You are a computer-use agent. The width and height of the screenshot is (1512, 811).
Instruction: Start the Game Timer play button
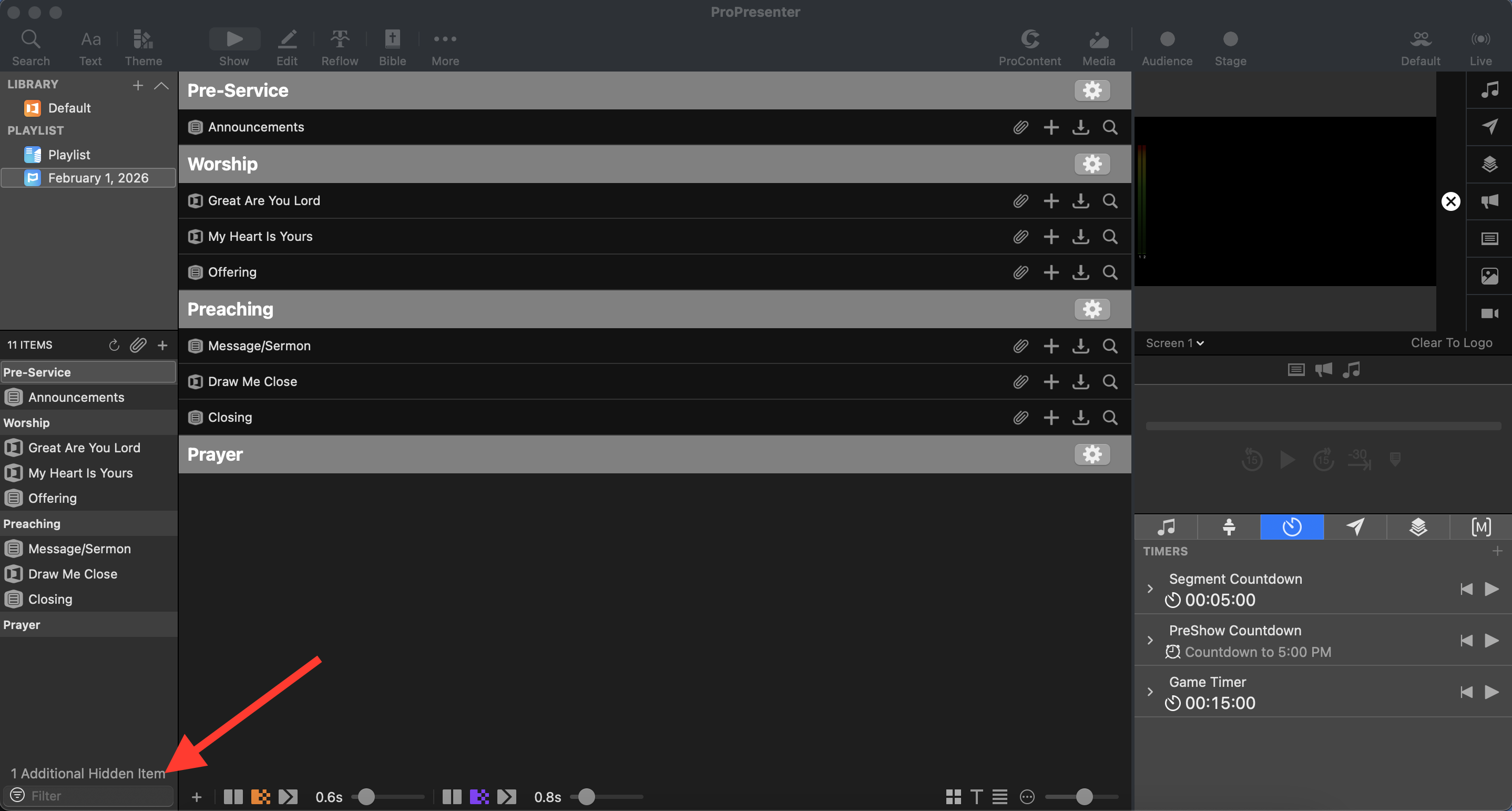1491,692
